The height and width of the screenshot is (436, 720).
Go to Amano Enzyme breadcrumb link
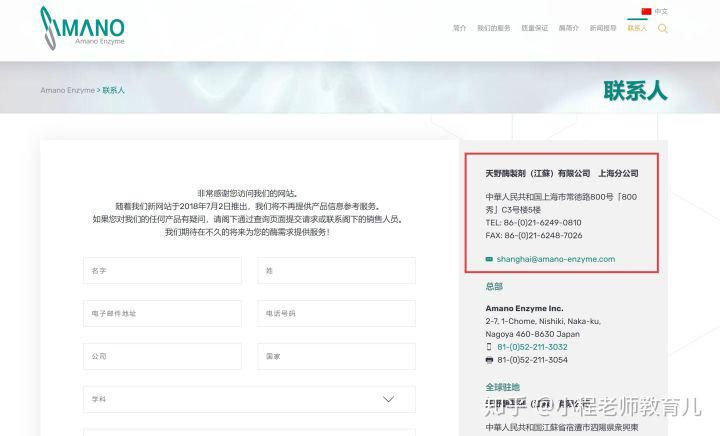point(68,90)
